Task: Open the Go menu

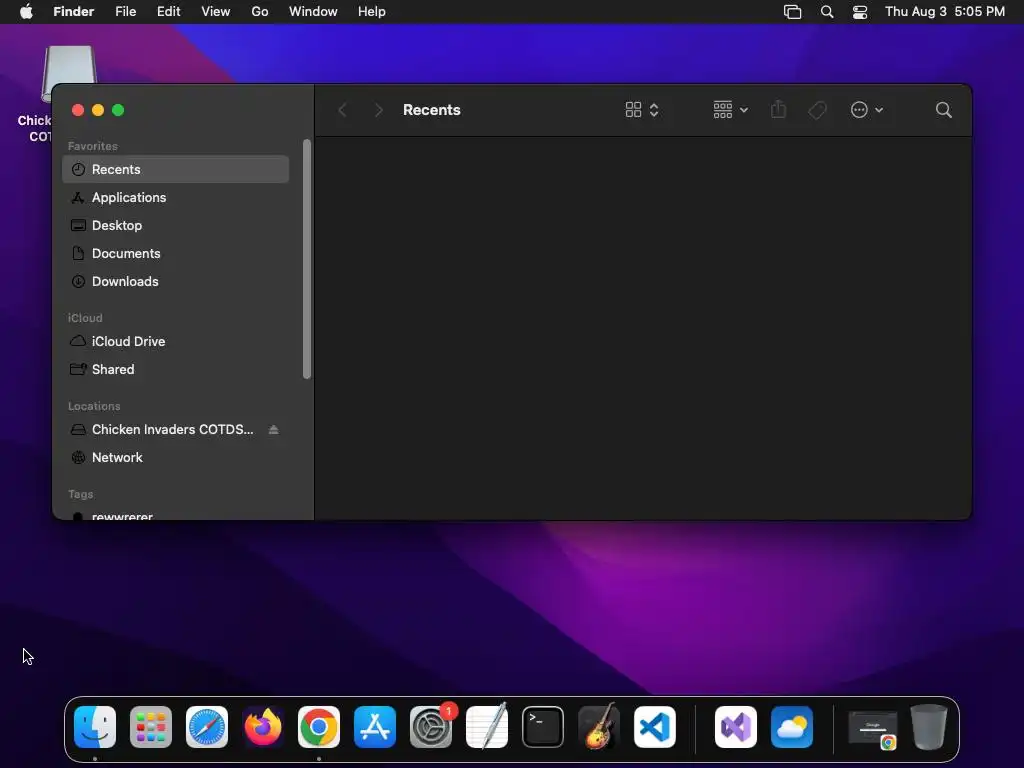Action: (x=260, y=12)
